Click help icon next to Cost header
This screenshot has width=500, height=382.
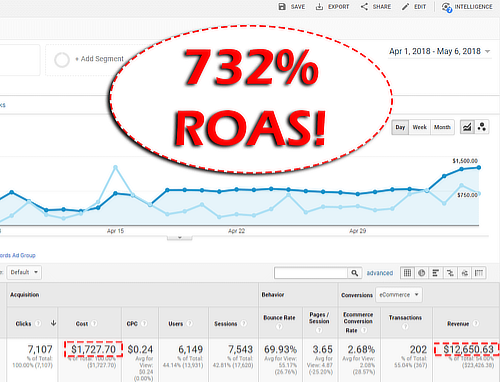tap(94, 323)
